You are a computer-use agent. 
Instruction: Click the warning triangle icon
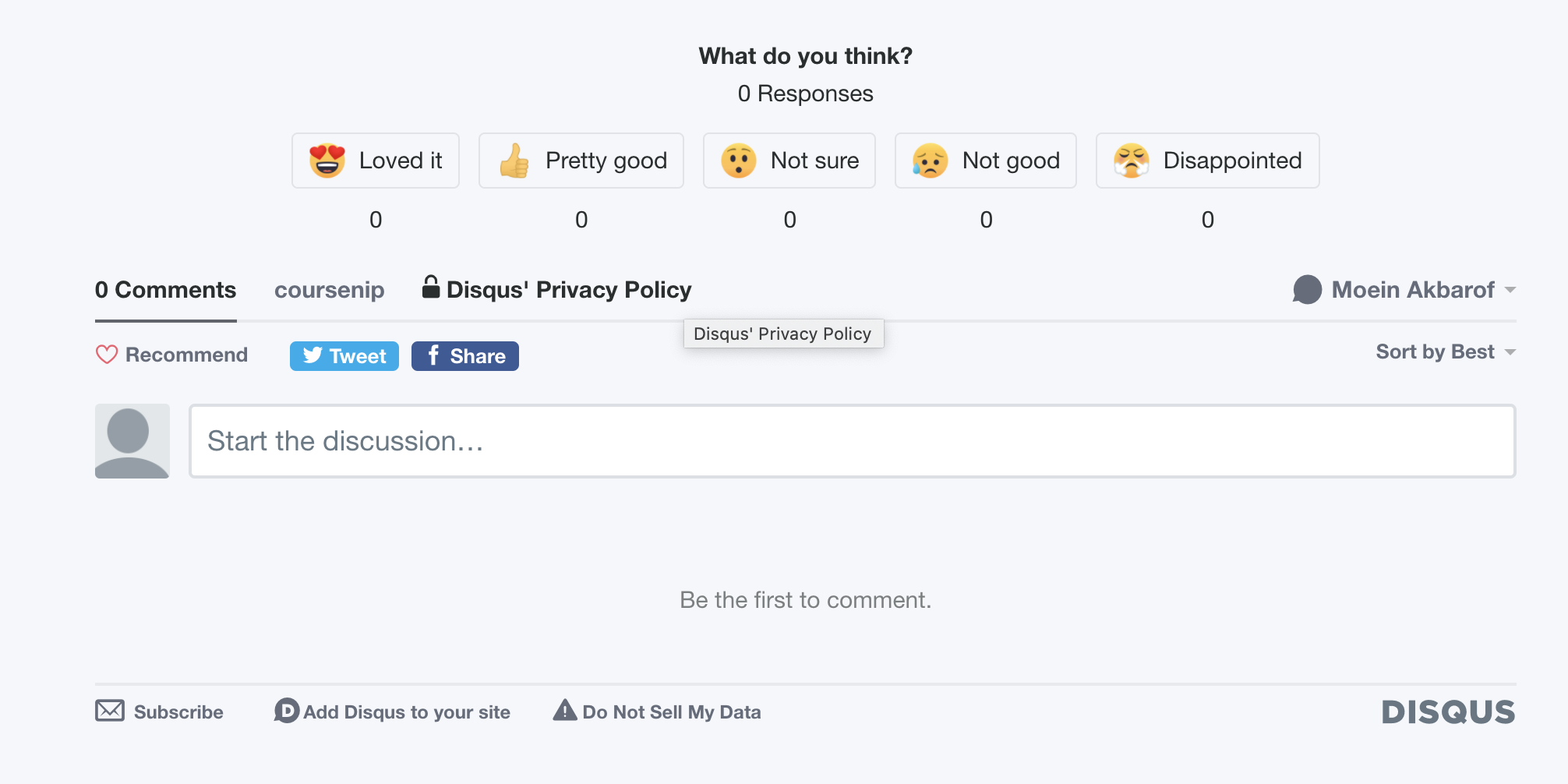coord(565,711)
